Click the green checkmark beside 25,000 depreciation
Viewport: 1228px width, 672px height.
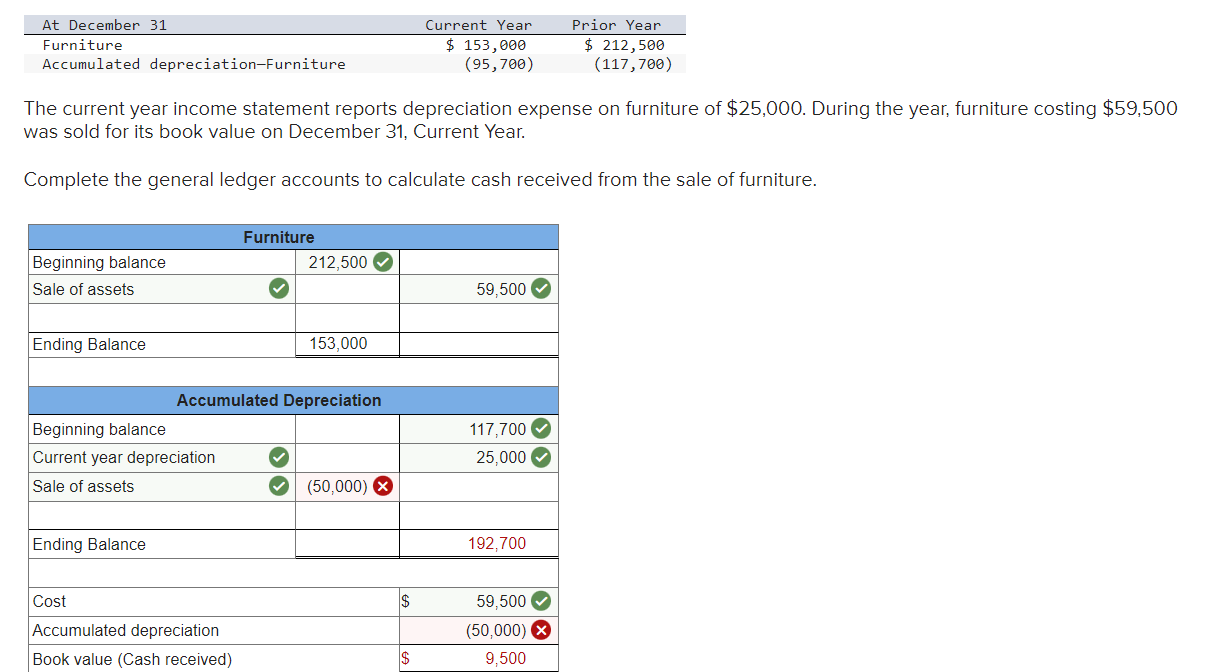(x=542, y=457)
